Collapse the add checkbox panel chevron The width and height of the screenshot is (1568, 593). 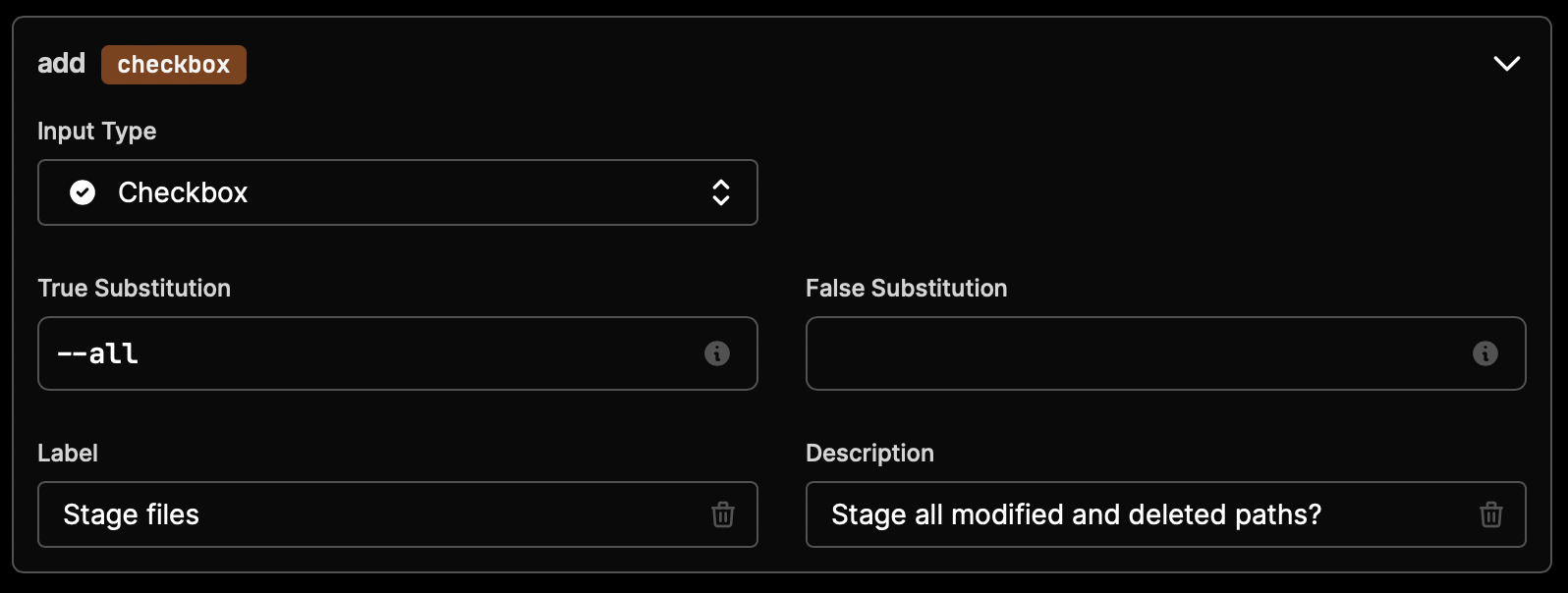1506,64
